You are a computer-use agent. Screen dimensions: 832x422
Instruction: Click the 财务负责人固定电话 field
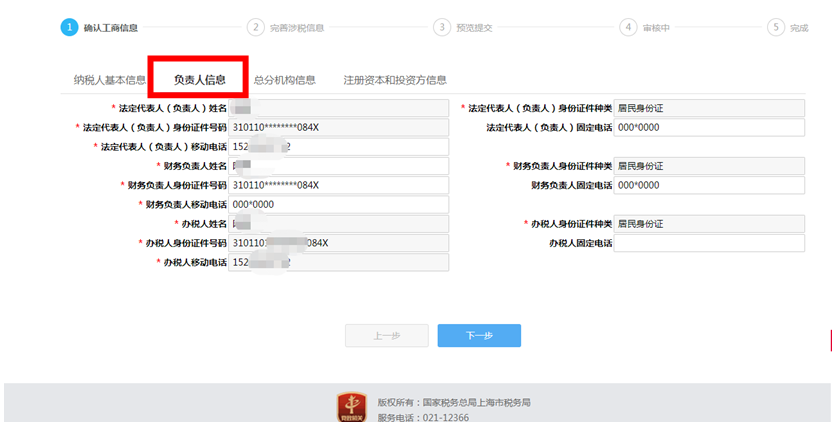(709, 185)
